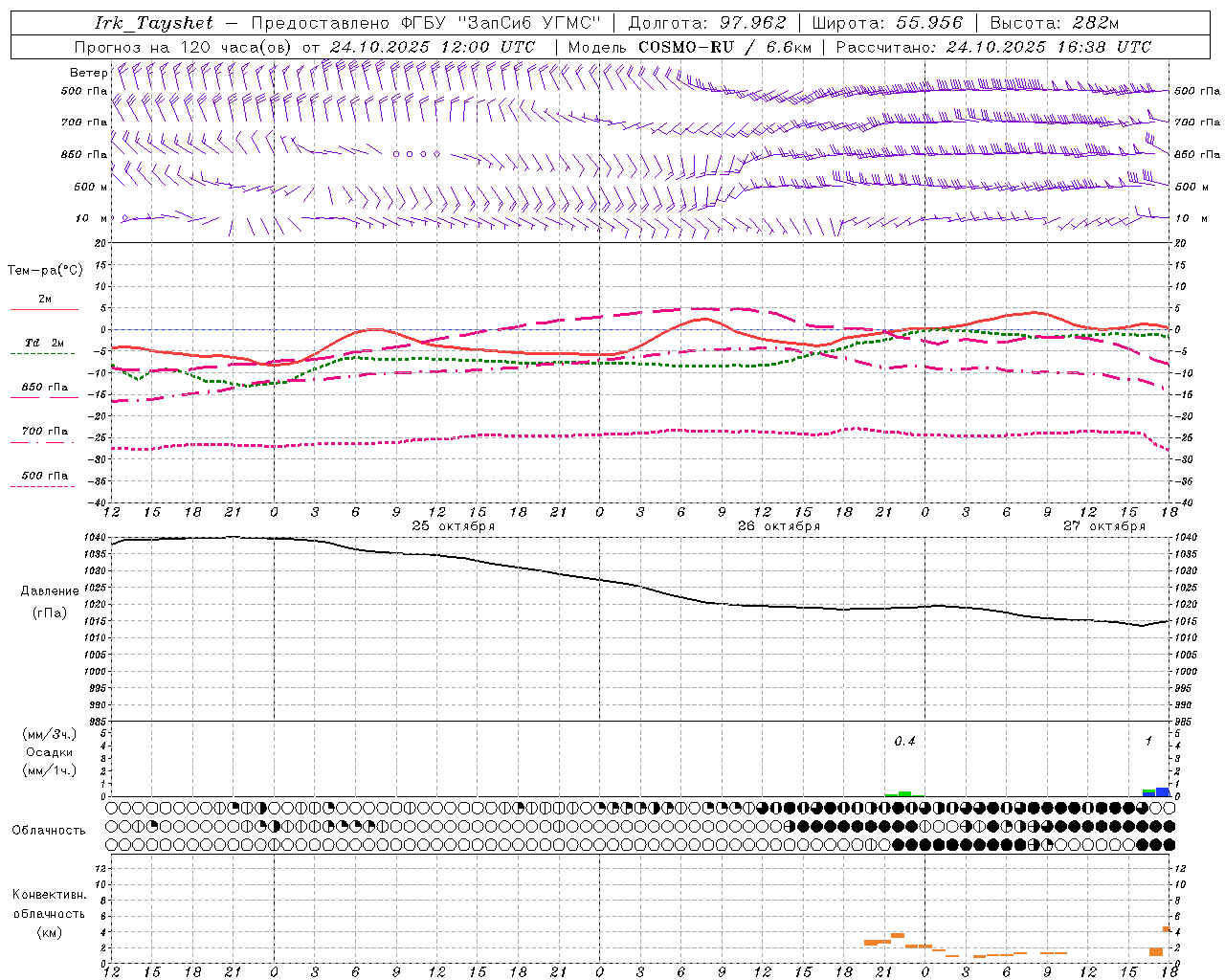Click the "Широта: 55.956" header value
Image resolution: width=1225 pixels, height=980 pixels.
click(x=887, y=23)
